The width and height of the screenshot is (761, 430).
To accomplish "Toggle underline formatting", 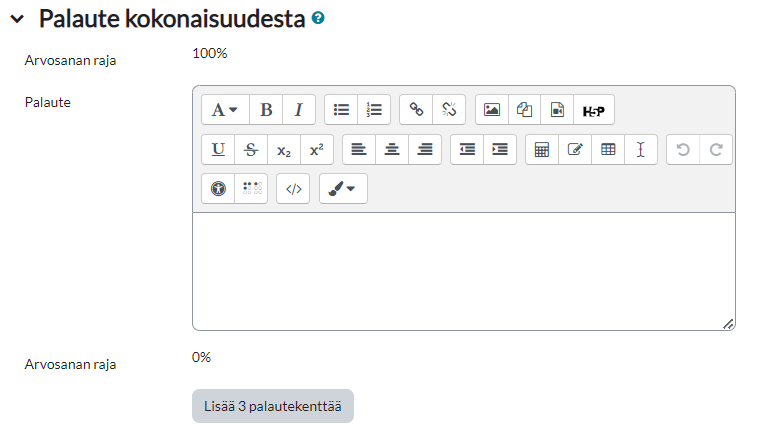I will coord(218,150).
